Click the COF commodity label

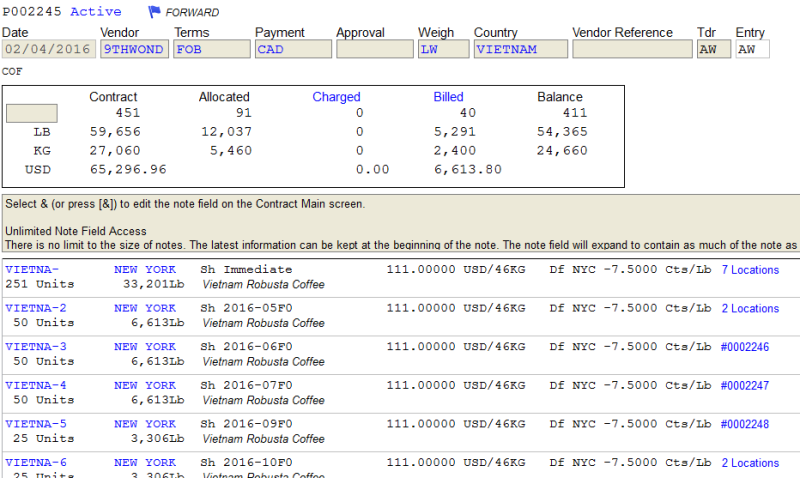[x=12, y=71]
